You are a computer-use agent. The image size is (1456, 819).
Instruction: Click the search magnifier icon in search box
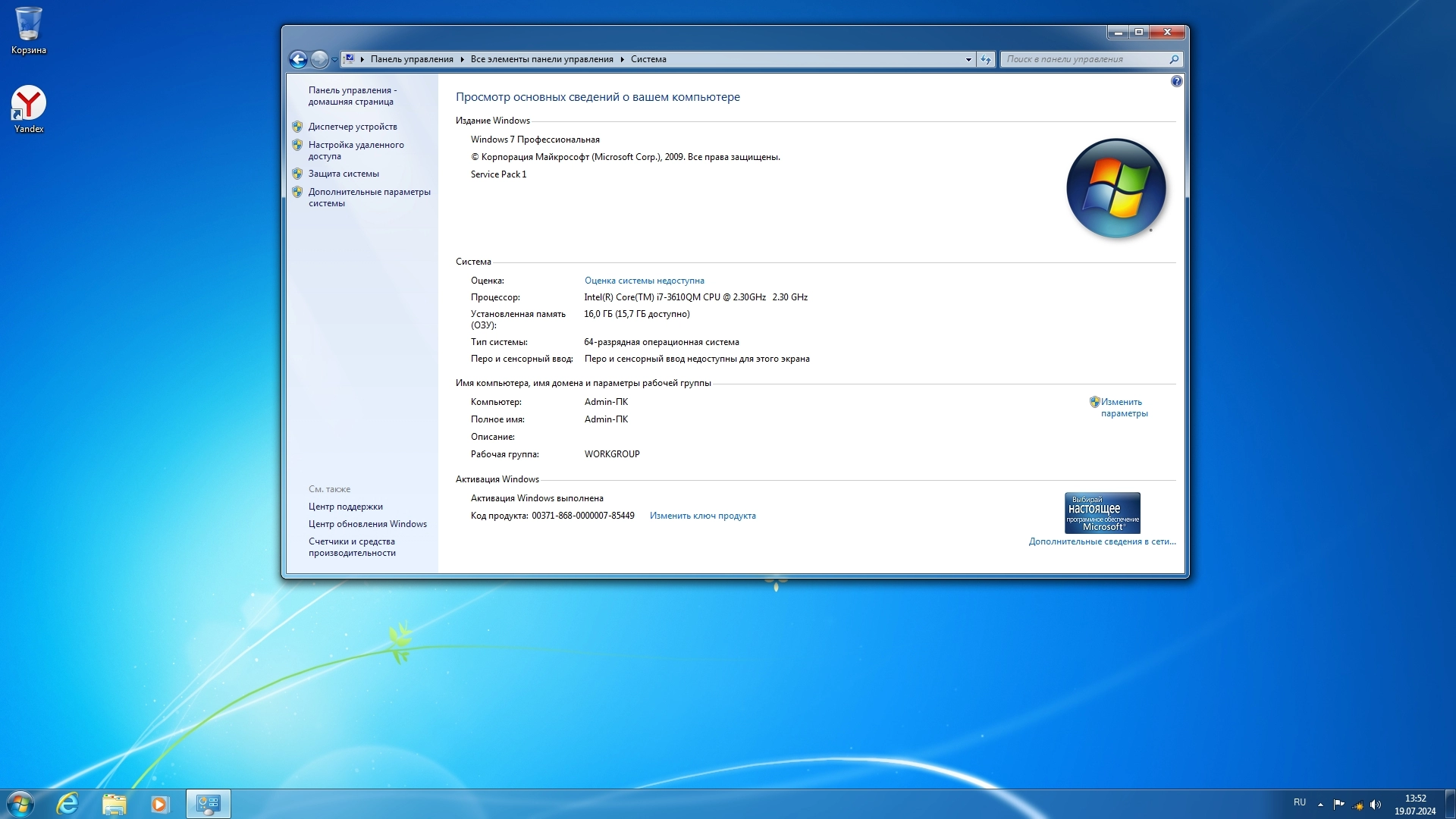[x=1174, y=59]
